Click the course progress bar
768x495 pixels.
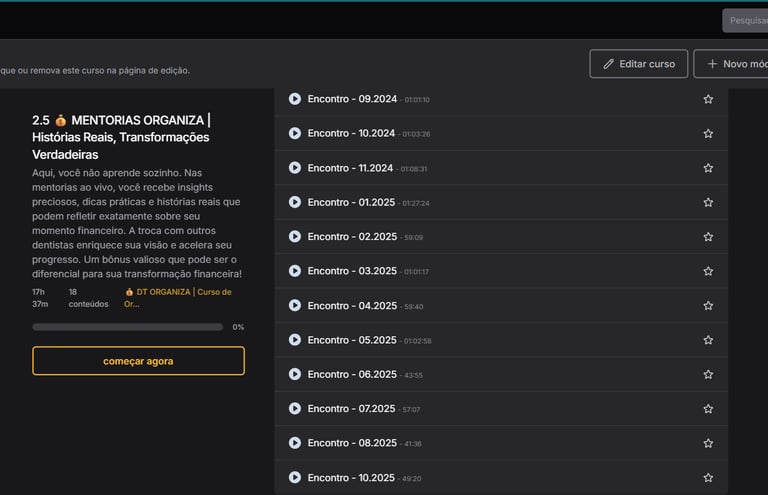click(x=127, y=327)
